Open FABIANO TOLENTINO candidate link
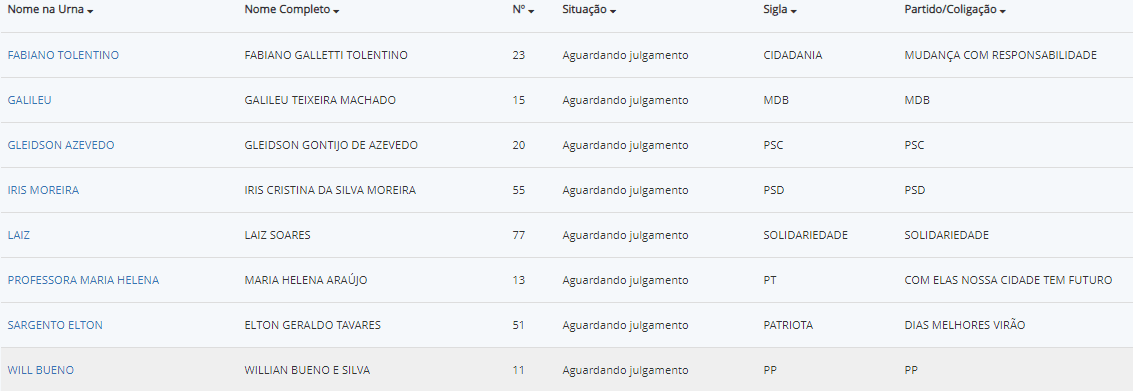This screenshot has width=1133, height=391. point(64,55)
